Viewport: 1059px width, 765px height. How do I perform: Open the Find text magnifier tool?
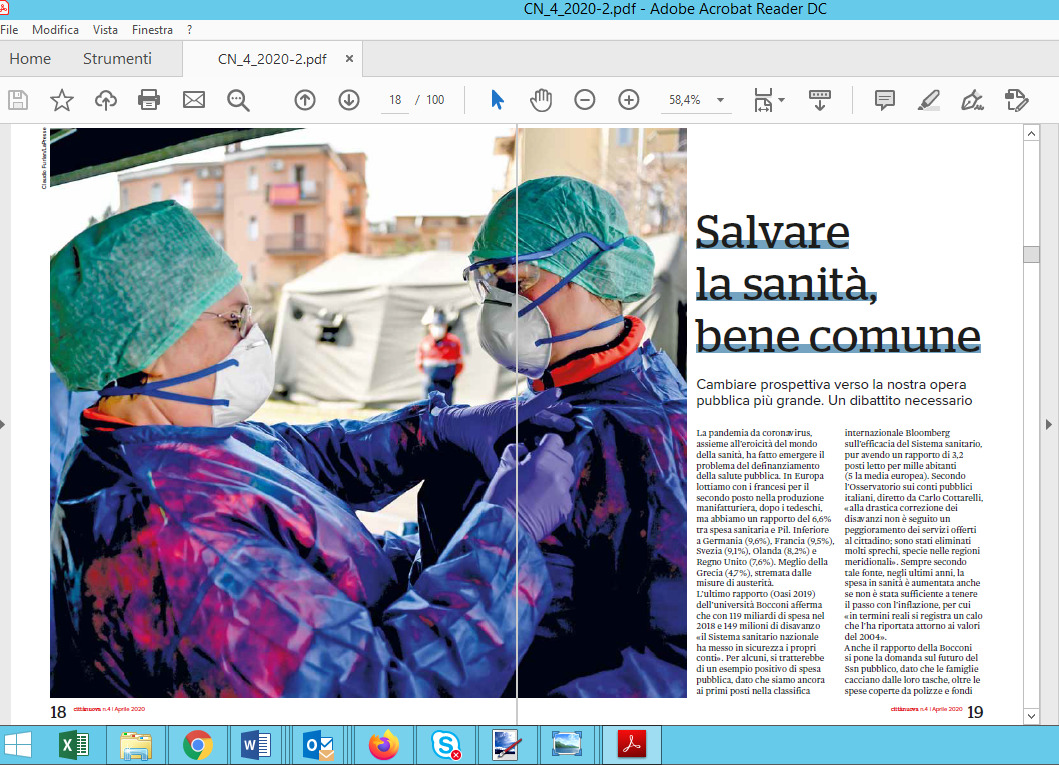(238, 99)
